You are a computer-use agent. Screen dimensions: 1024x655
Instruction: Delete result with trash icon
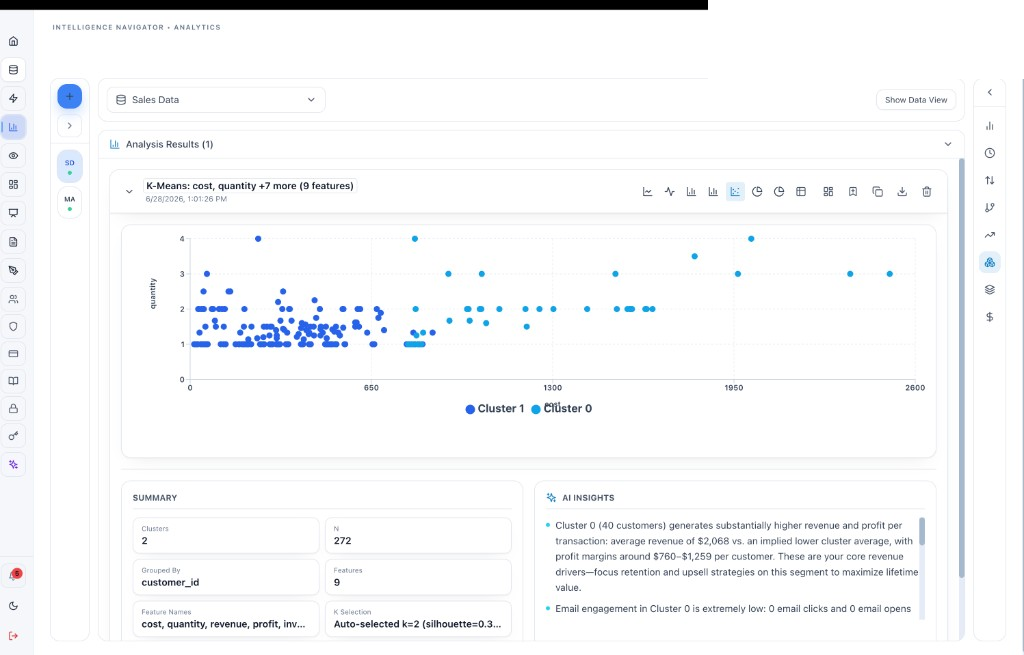click(927, 192)
